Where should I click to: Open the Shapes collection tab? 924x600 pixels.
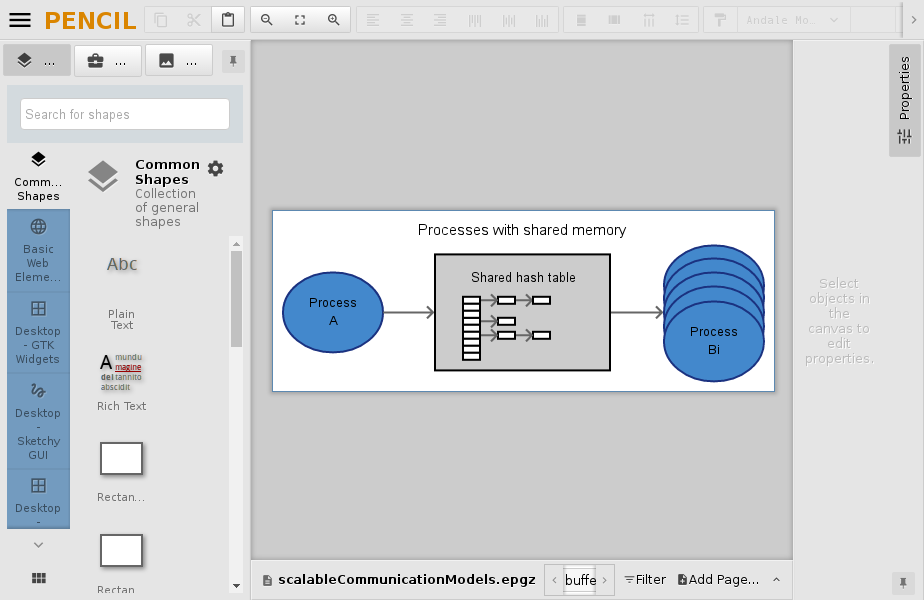37,61
